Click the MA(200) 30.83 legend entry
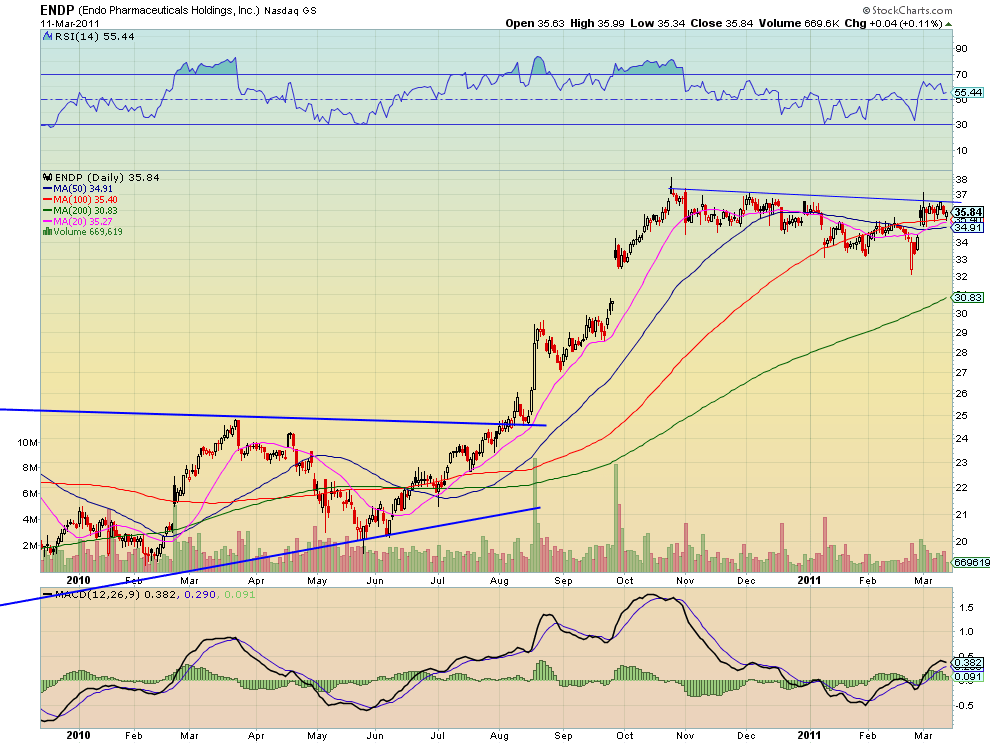 [85, 210]
